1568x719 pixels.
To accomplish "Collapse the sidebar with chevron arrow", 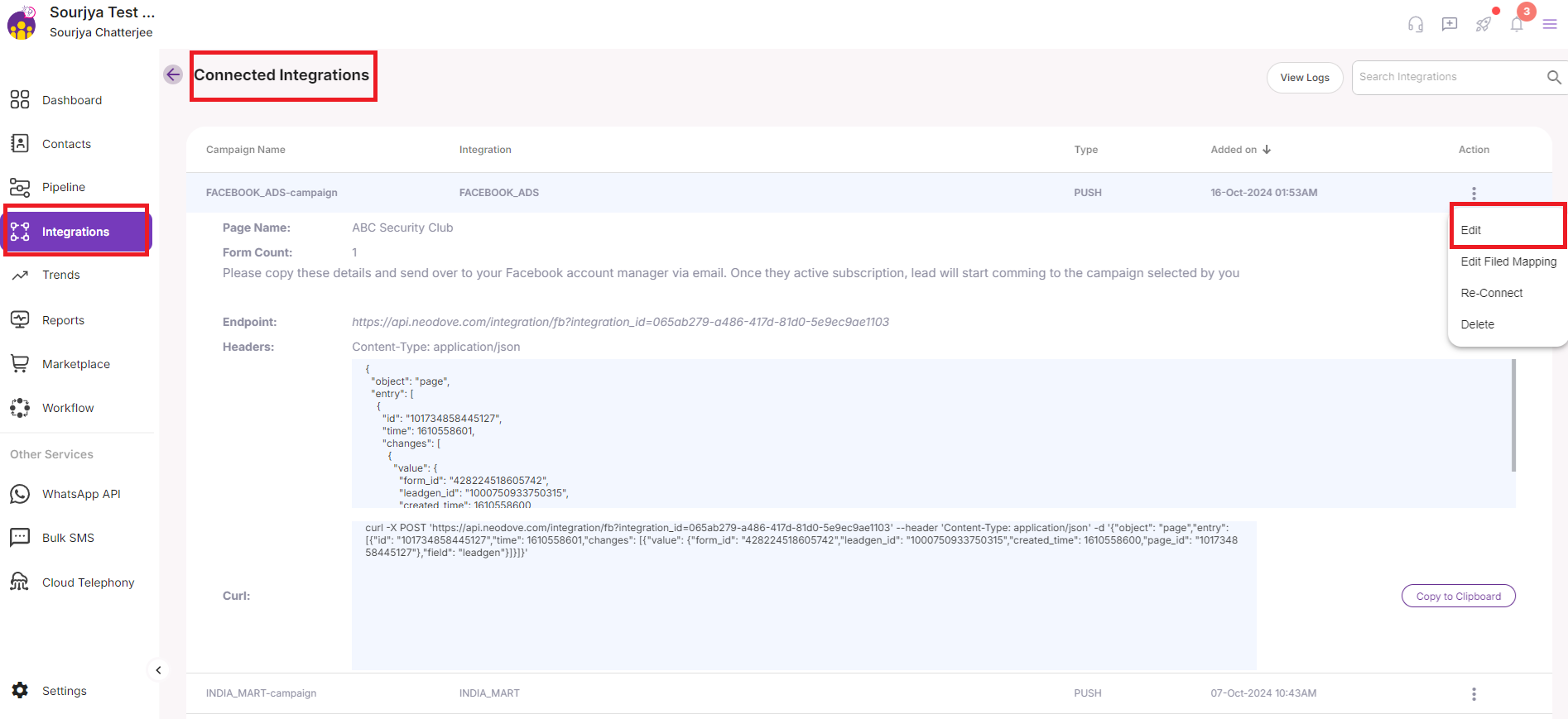I will pyautogui.click(x=158, y=670).
